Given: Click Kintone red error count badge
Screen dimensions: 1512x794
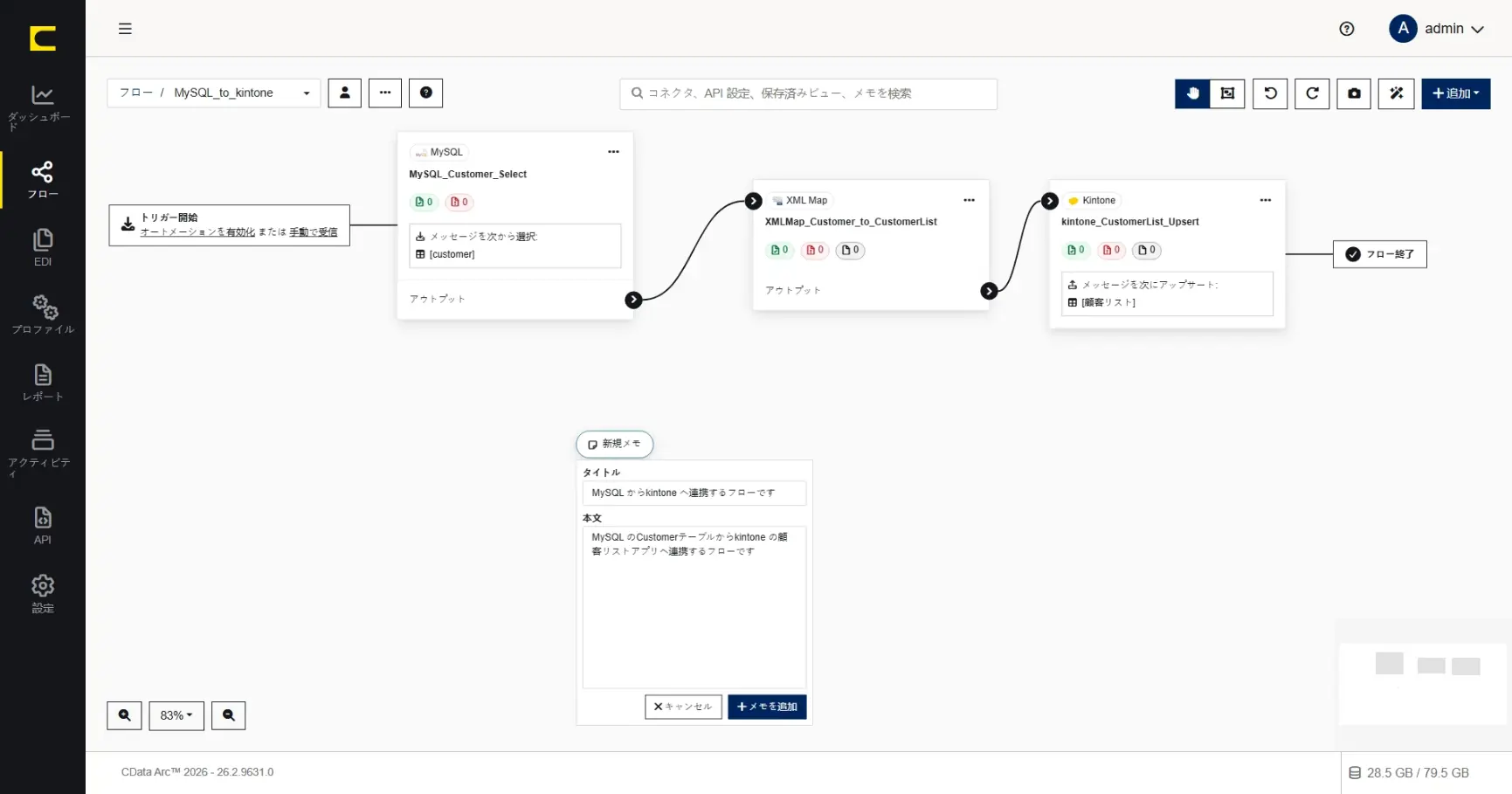Looking at the screenshot, I should [x=1111, y=250].
